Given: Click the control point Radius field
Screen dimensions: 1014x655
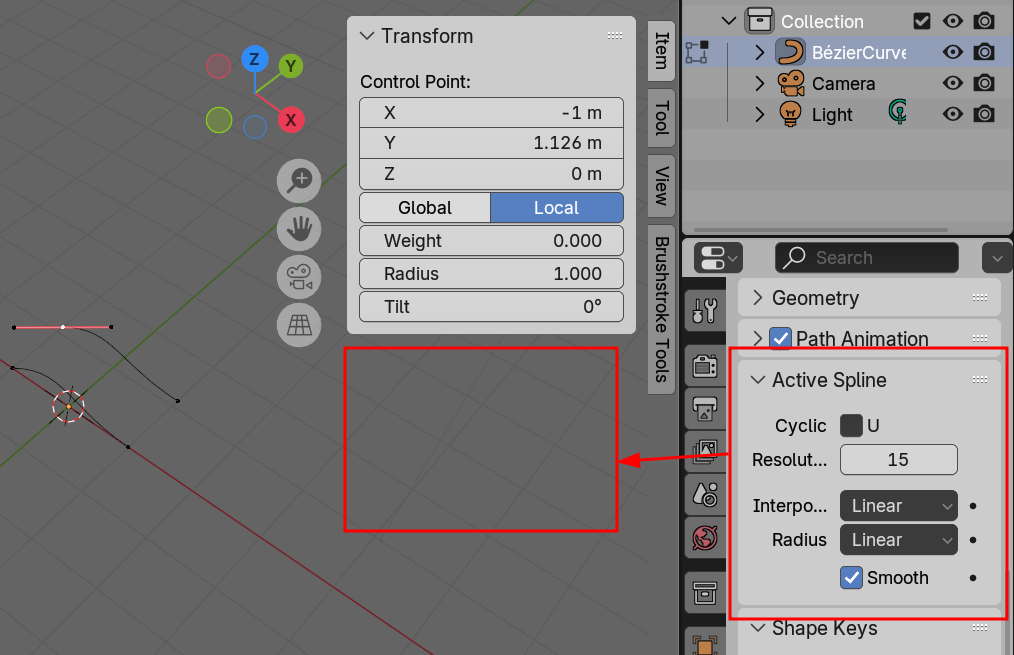Looking at the screenshot, I should (491, 274).
